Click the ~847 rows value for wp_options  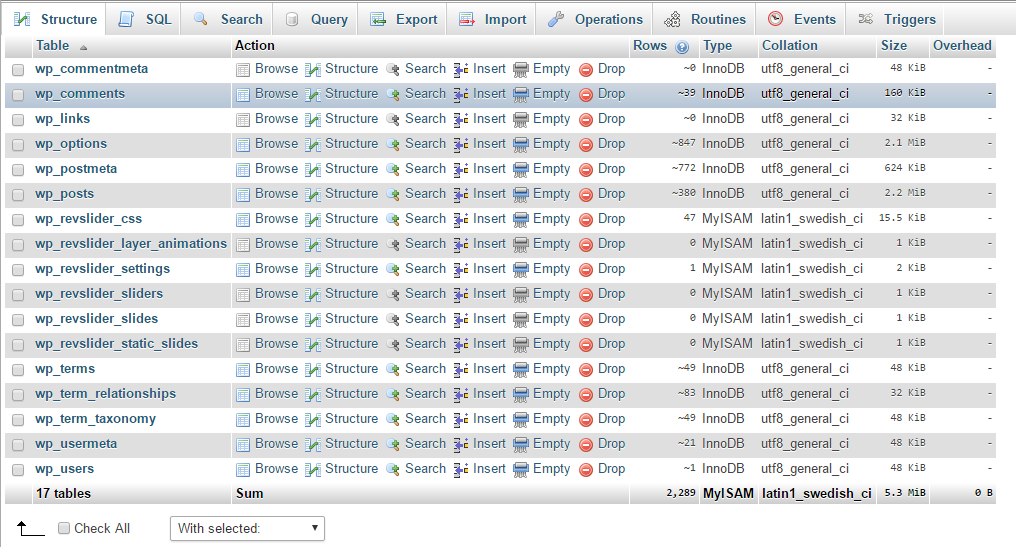683,143
